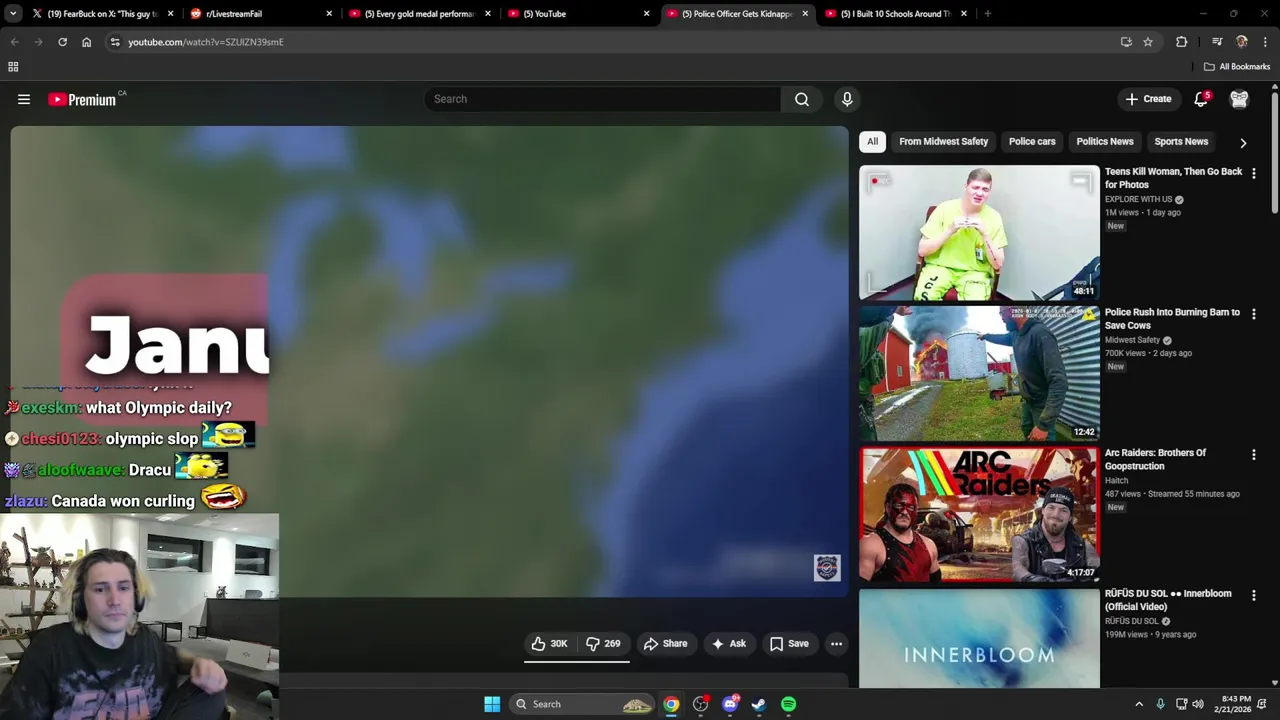The image size is (1280, 720).
Task: Open Police Rush Into Burning Barn thumbnail
Action: tap(979, 374)
